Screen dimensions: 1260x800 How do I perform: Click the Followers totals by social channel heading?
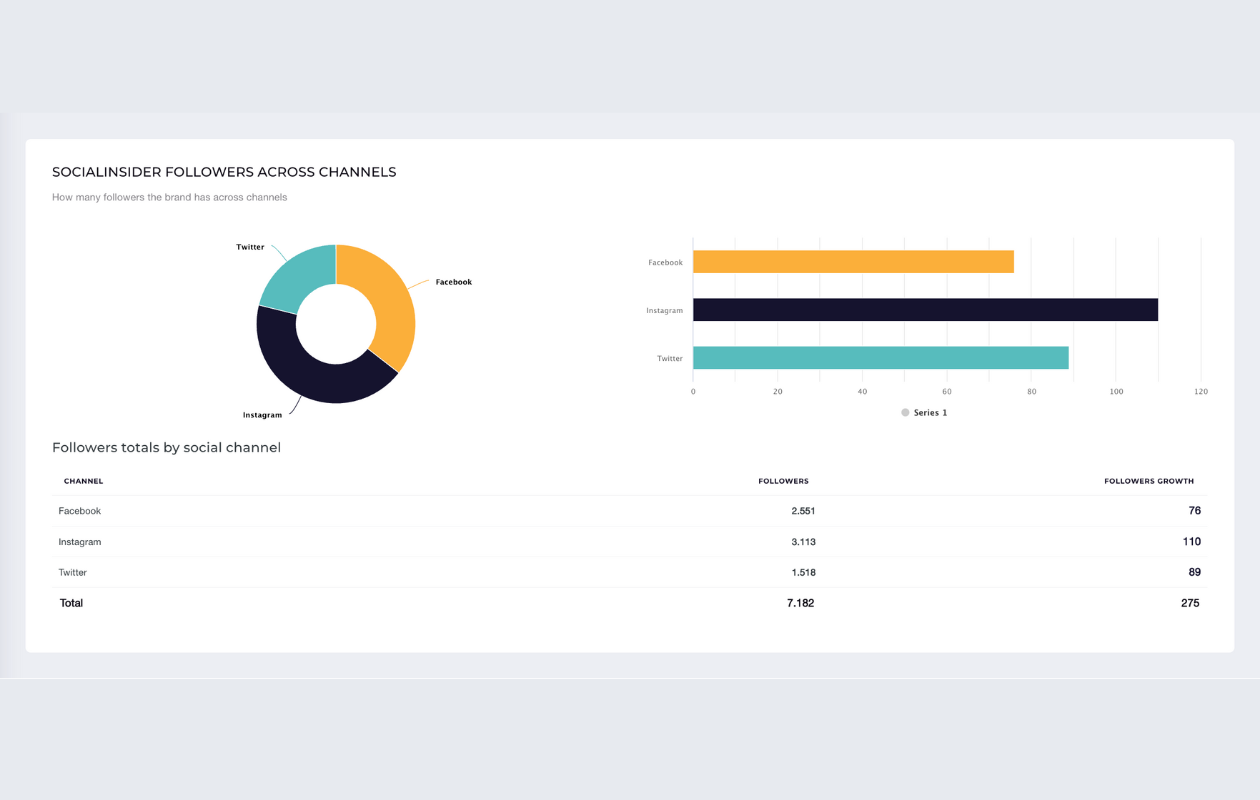pos(166,448)
